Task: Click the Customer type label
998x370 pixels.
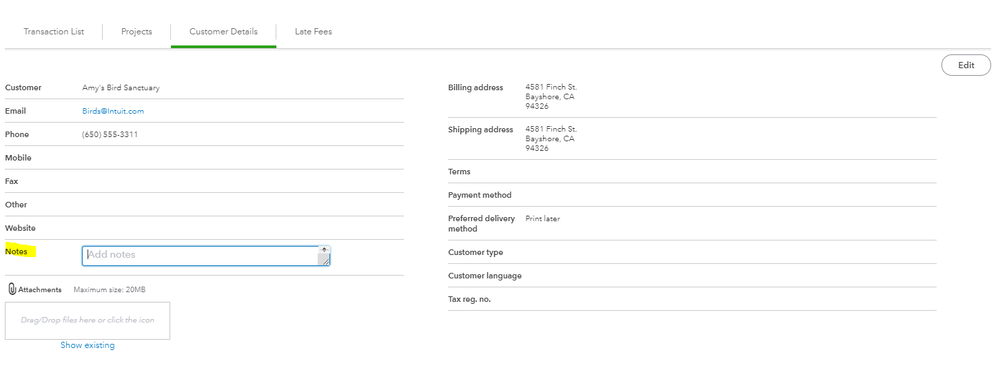Action: 475,252
